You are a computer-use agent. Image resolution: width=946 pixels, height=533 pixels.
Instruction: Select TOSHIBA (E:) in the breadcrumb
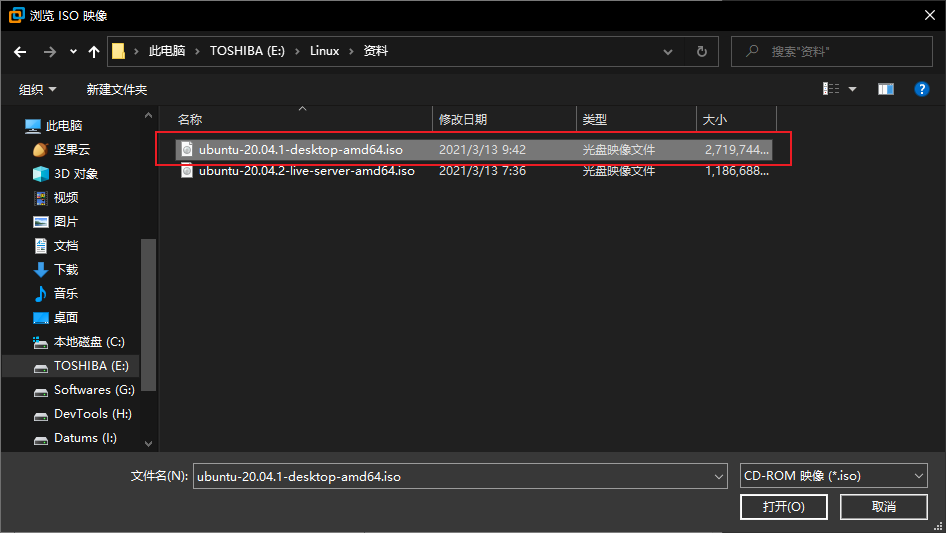tap(247, 51)
